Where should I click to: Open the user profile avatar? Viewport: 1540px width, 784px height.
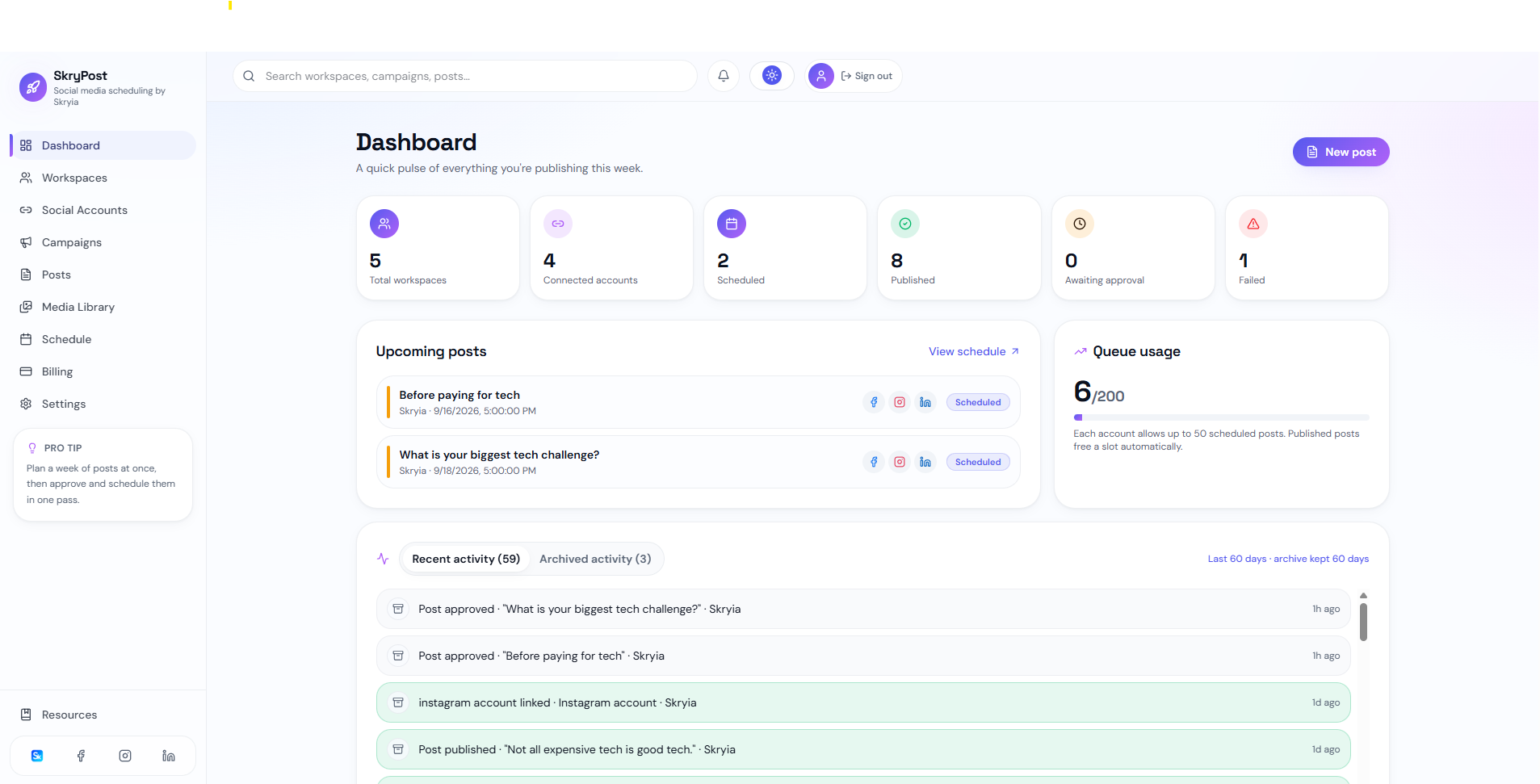click(820, 76)
